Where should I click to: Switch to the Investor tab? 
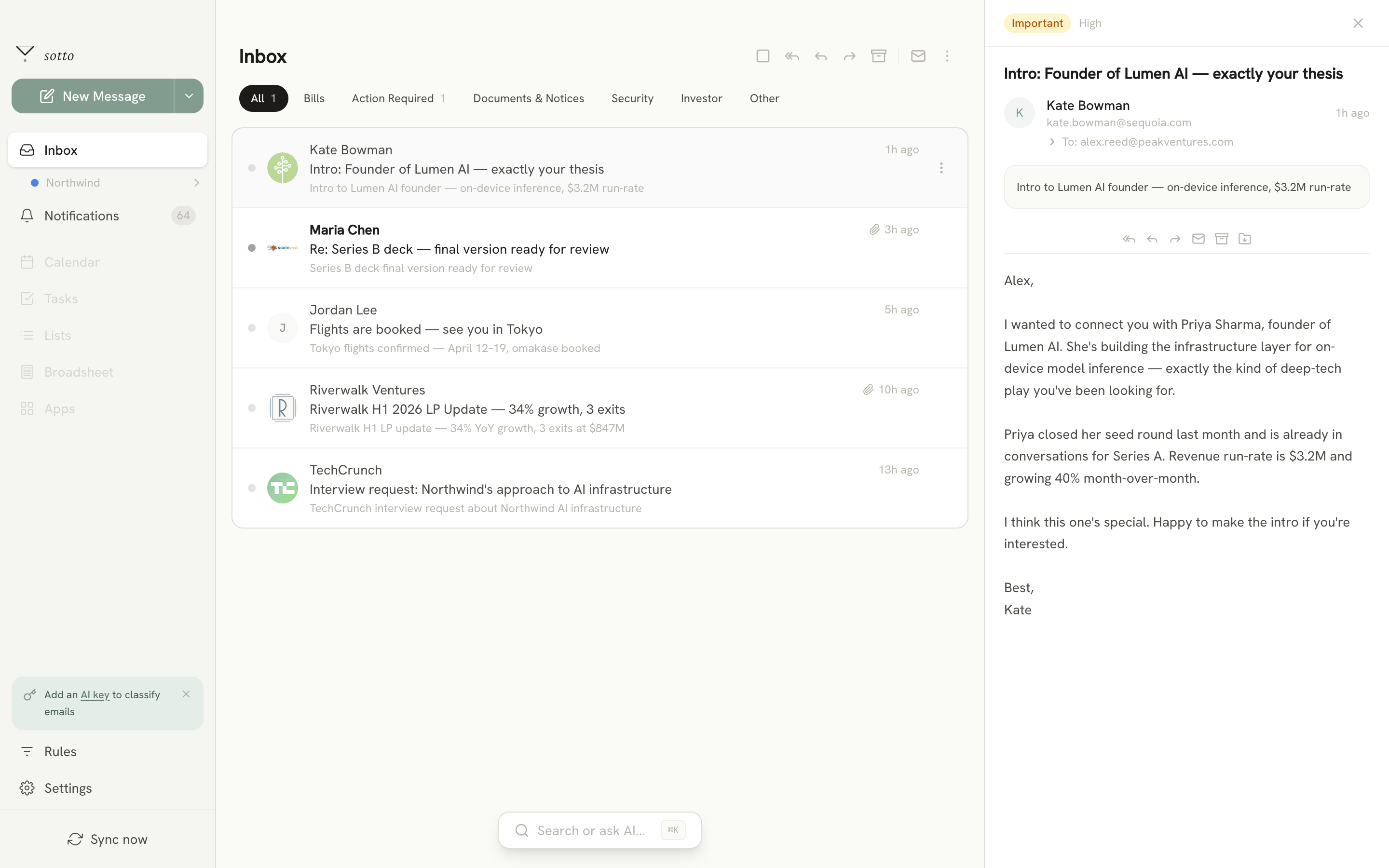(701, 97)
